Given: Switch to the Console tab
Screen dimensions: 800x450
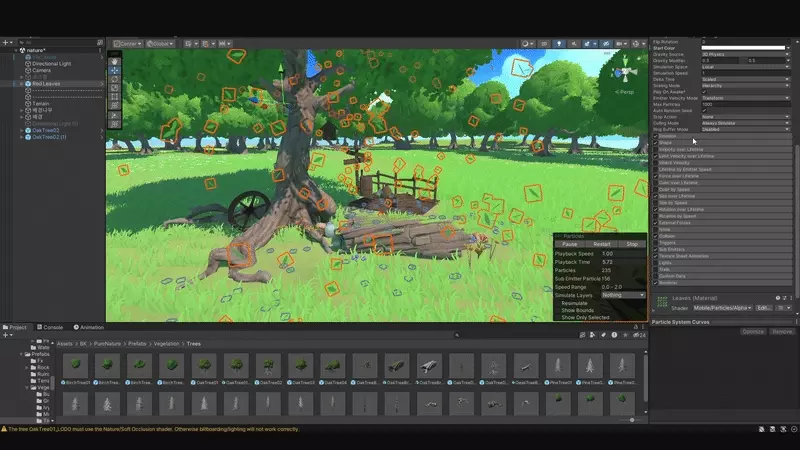Looking at the screenshot, I should tap(50, 327).
